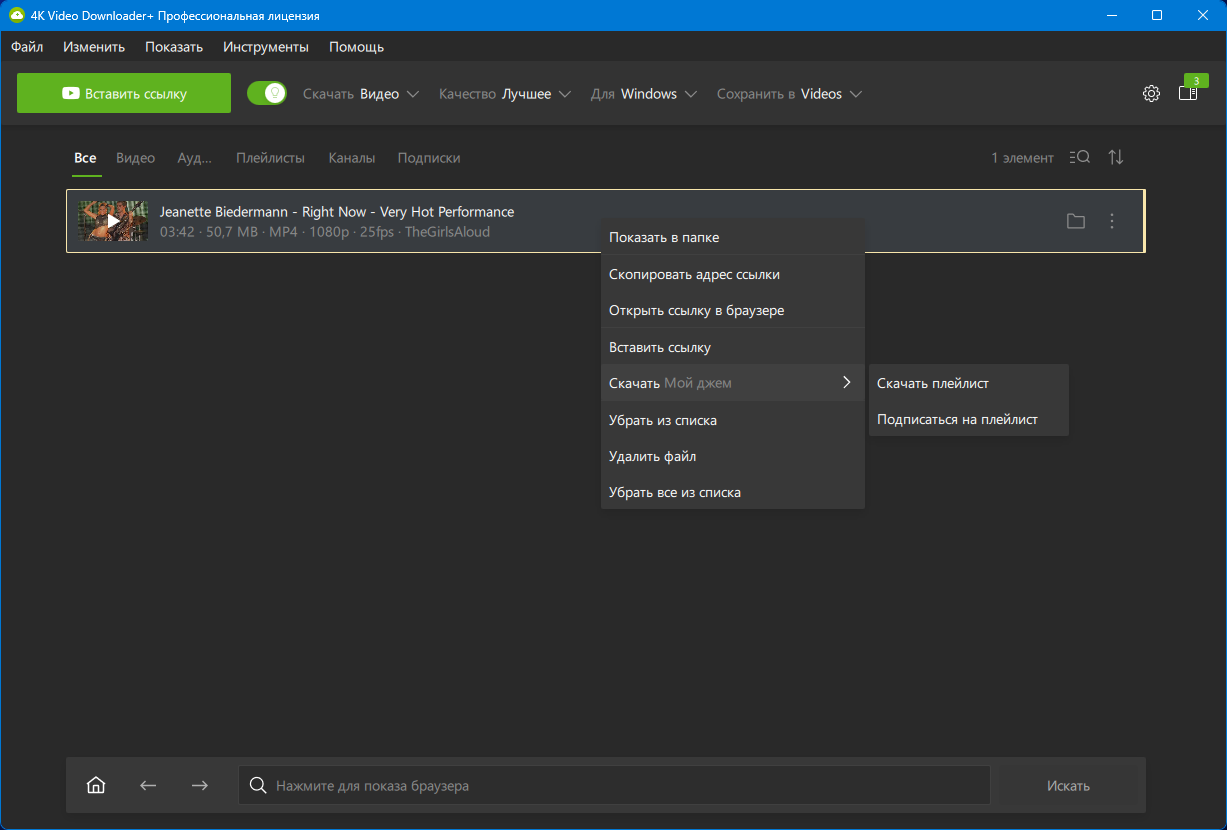This screenshot has width=1227, height=830.
Task: Open the notifications panel icon with badge
Action: pos(1188,93)
